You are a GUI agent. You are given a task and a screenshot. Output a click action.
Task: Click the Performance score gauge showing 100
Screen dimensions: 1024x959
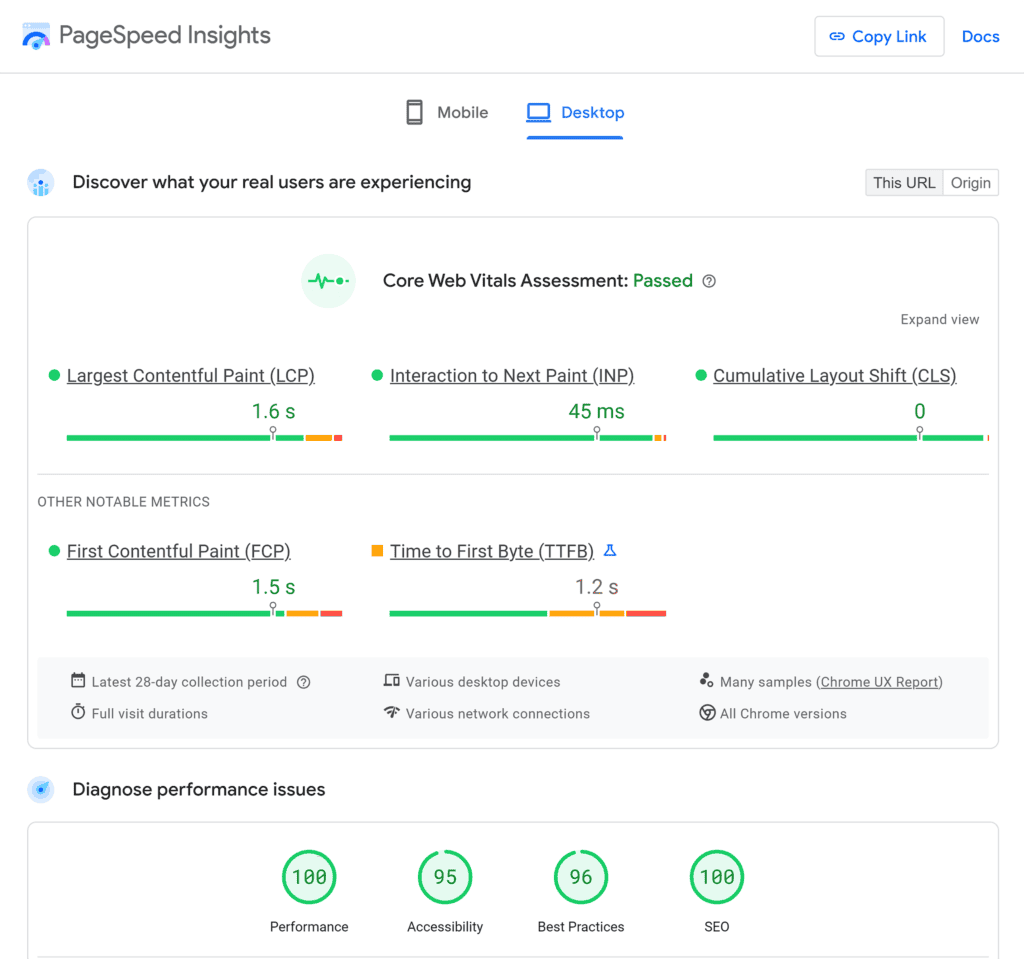coord(309,877)
